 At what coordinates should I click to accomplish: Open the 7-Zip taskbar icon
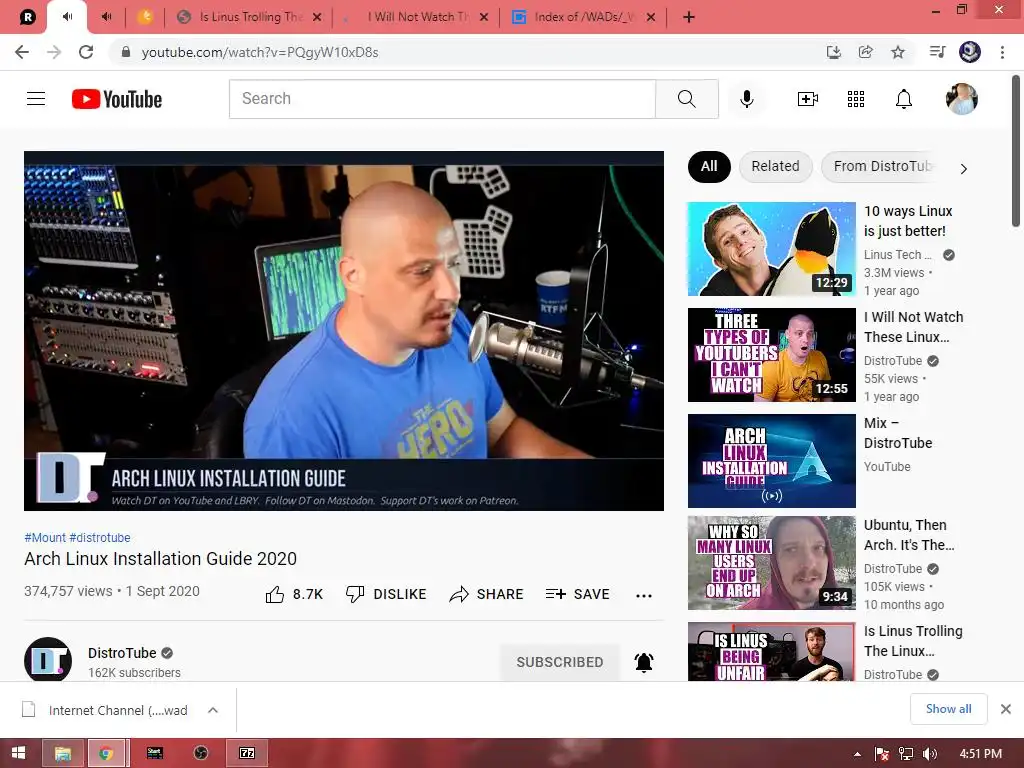(247, 753)
